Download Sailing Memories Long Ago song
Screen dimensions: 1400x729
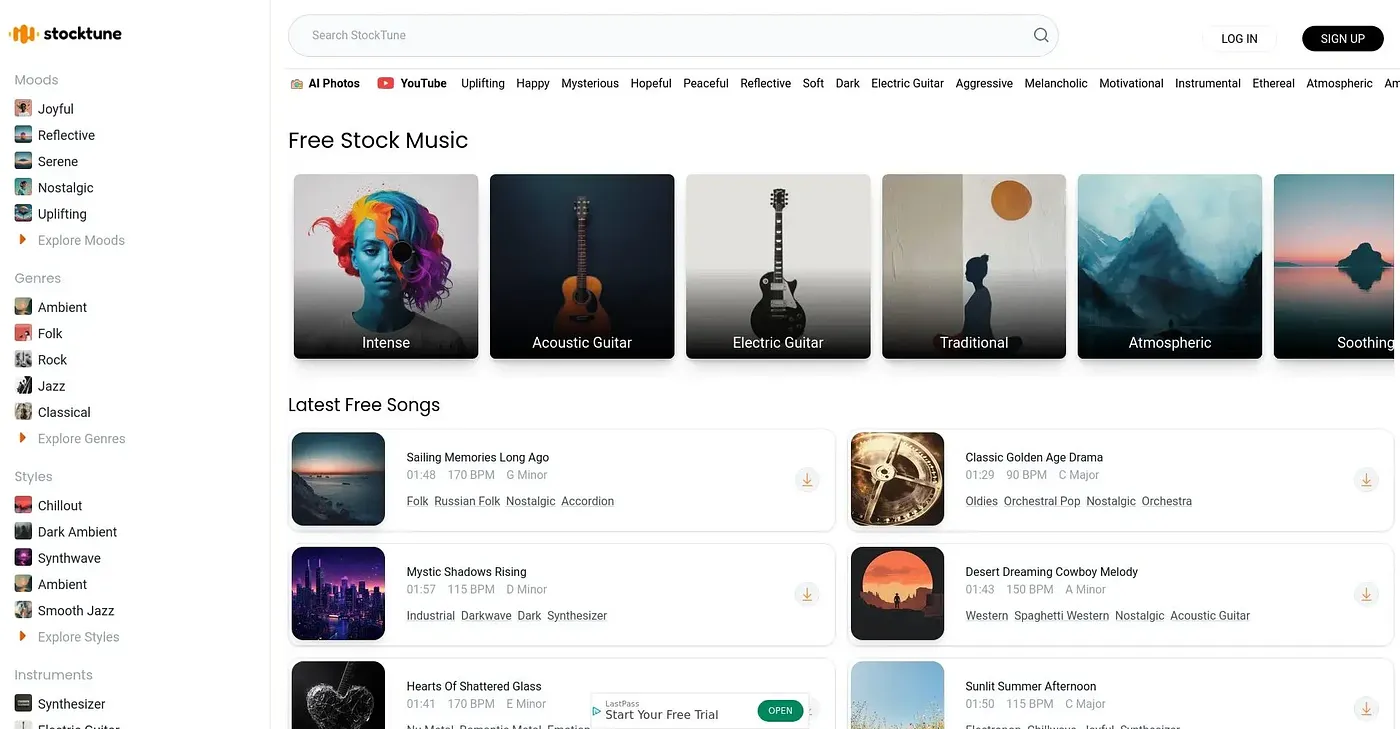(x=807, y=480)
